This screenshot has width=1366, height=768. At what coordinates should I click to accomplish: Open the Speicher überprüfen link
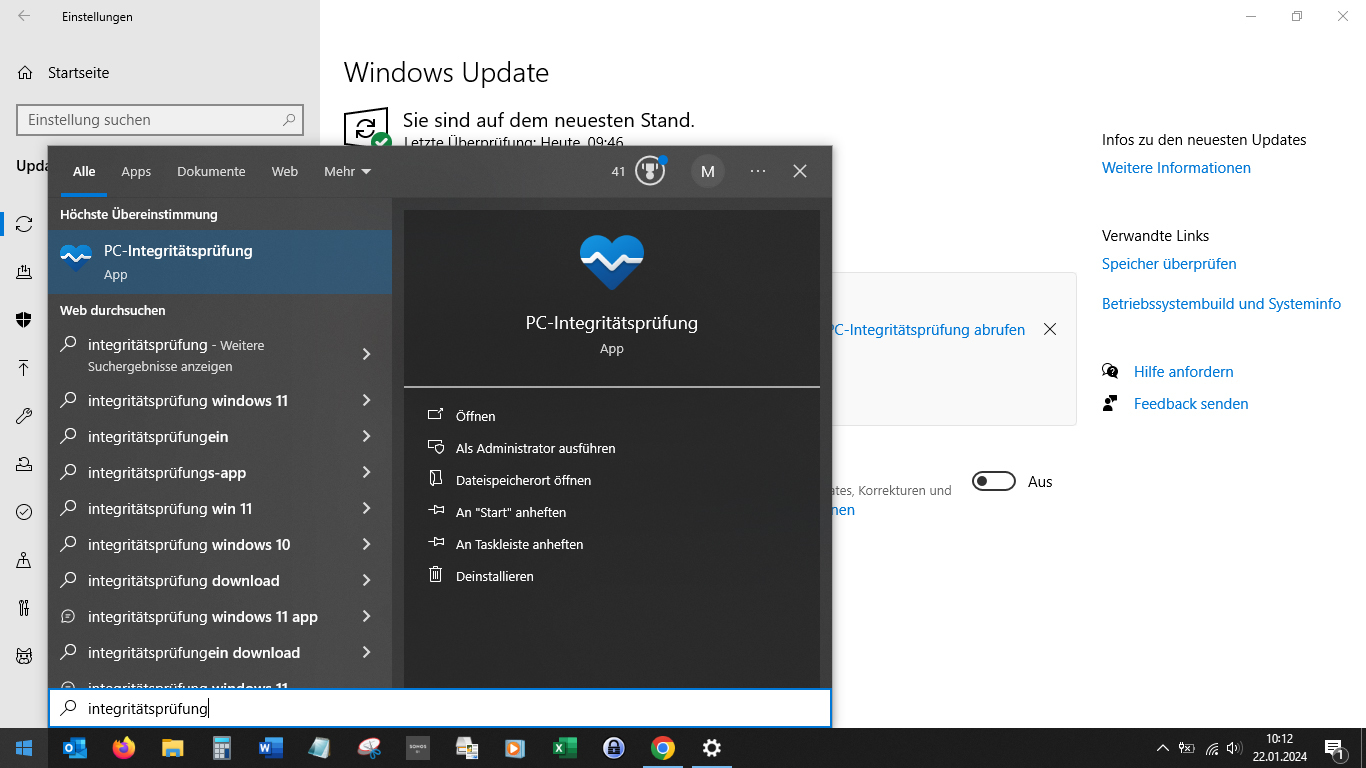point(1169,264)
